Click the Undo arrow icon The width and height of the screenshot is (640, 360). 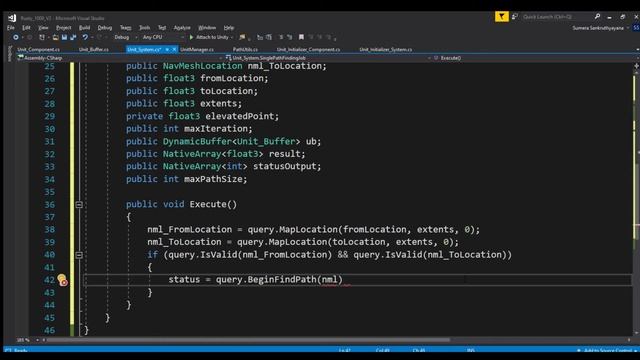click(85, 37)
